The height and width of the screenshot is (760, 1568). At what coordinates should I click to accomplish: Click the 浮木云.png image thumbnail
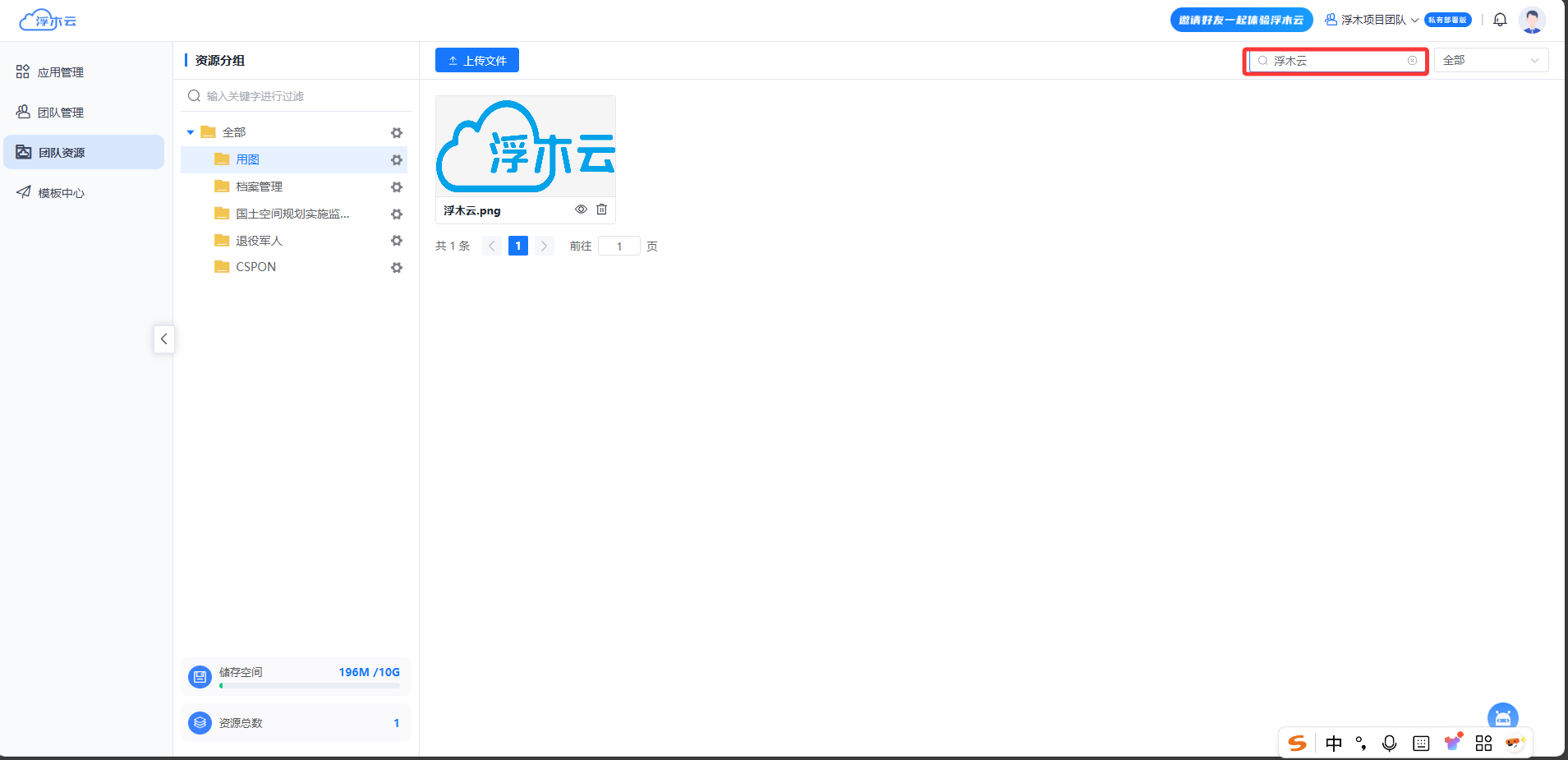526,146
